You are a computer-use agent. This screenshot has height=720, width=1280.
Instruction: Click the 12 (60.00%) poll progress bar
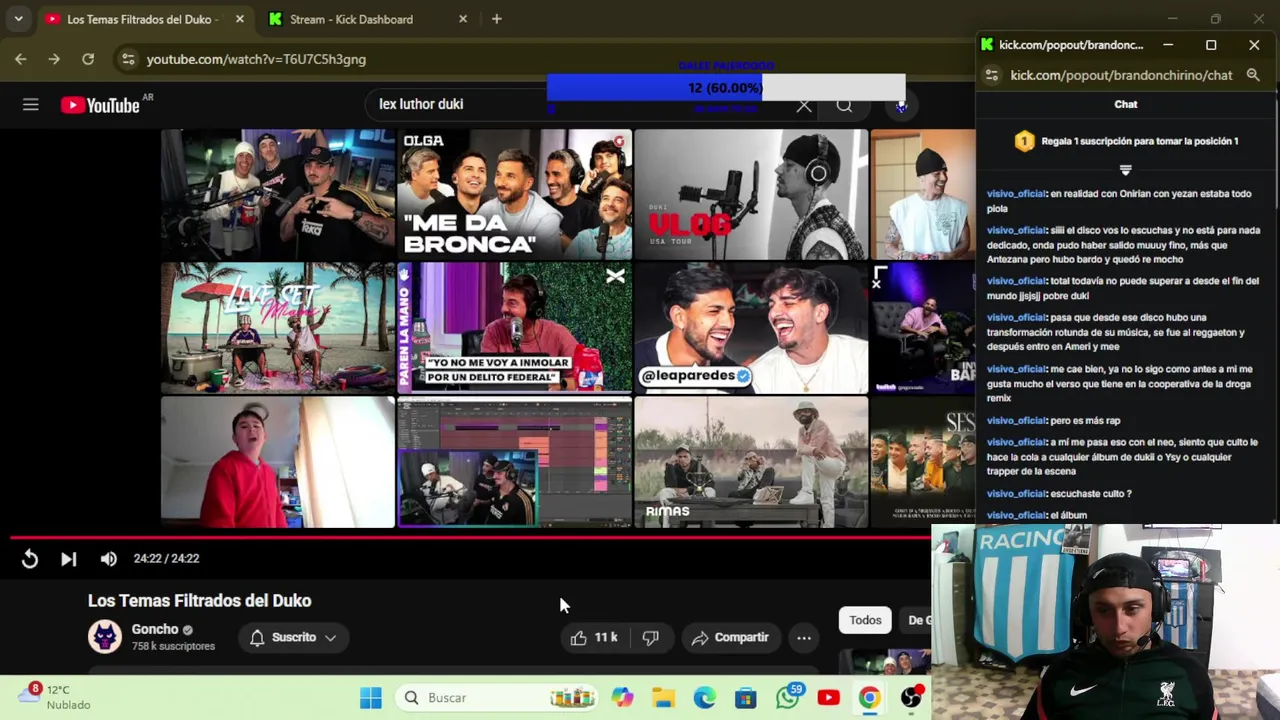pos(726,88)
